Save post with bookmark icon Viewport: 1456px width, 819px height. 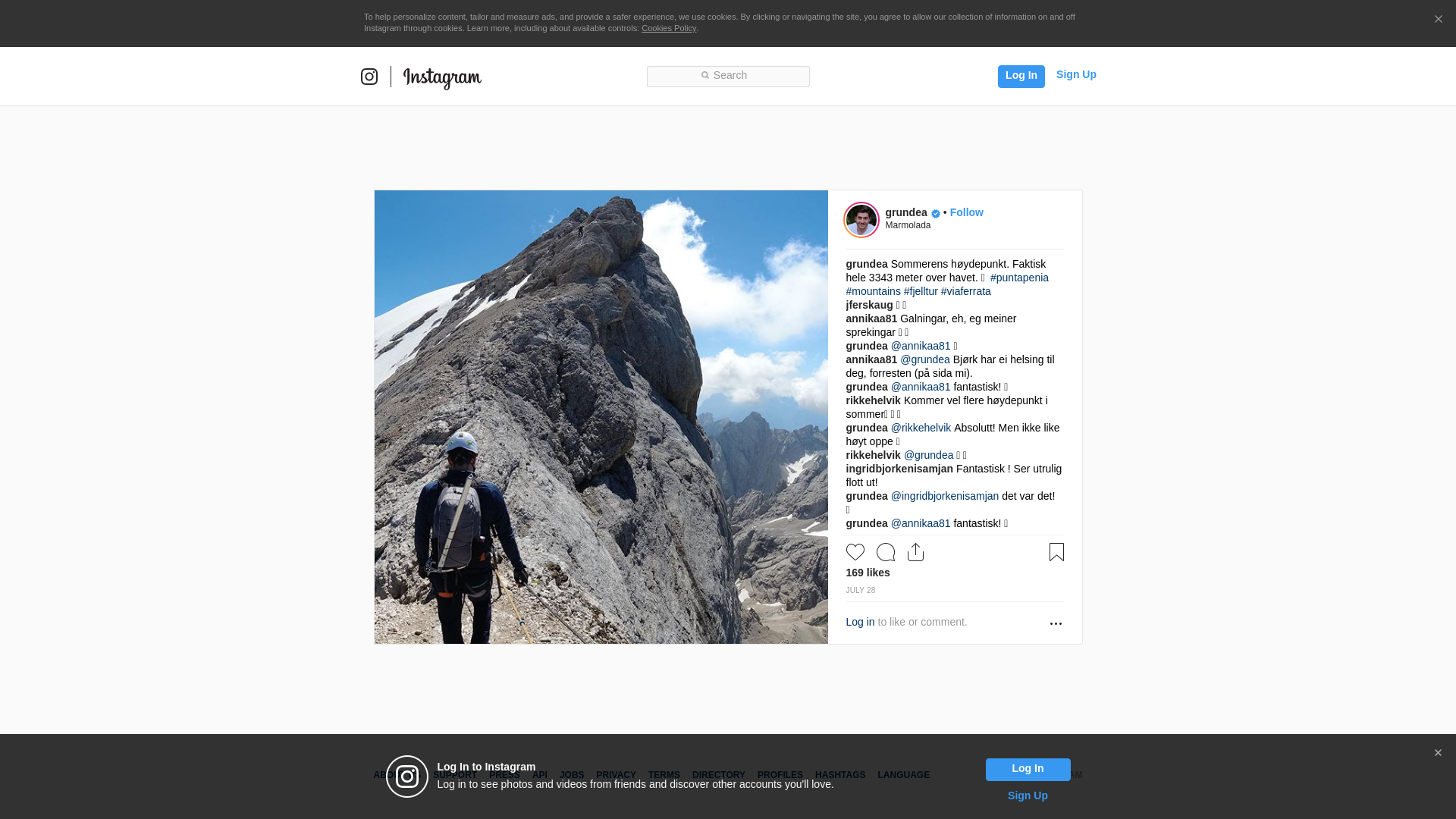coord(1056,552)
